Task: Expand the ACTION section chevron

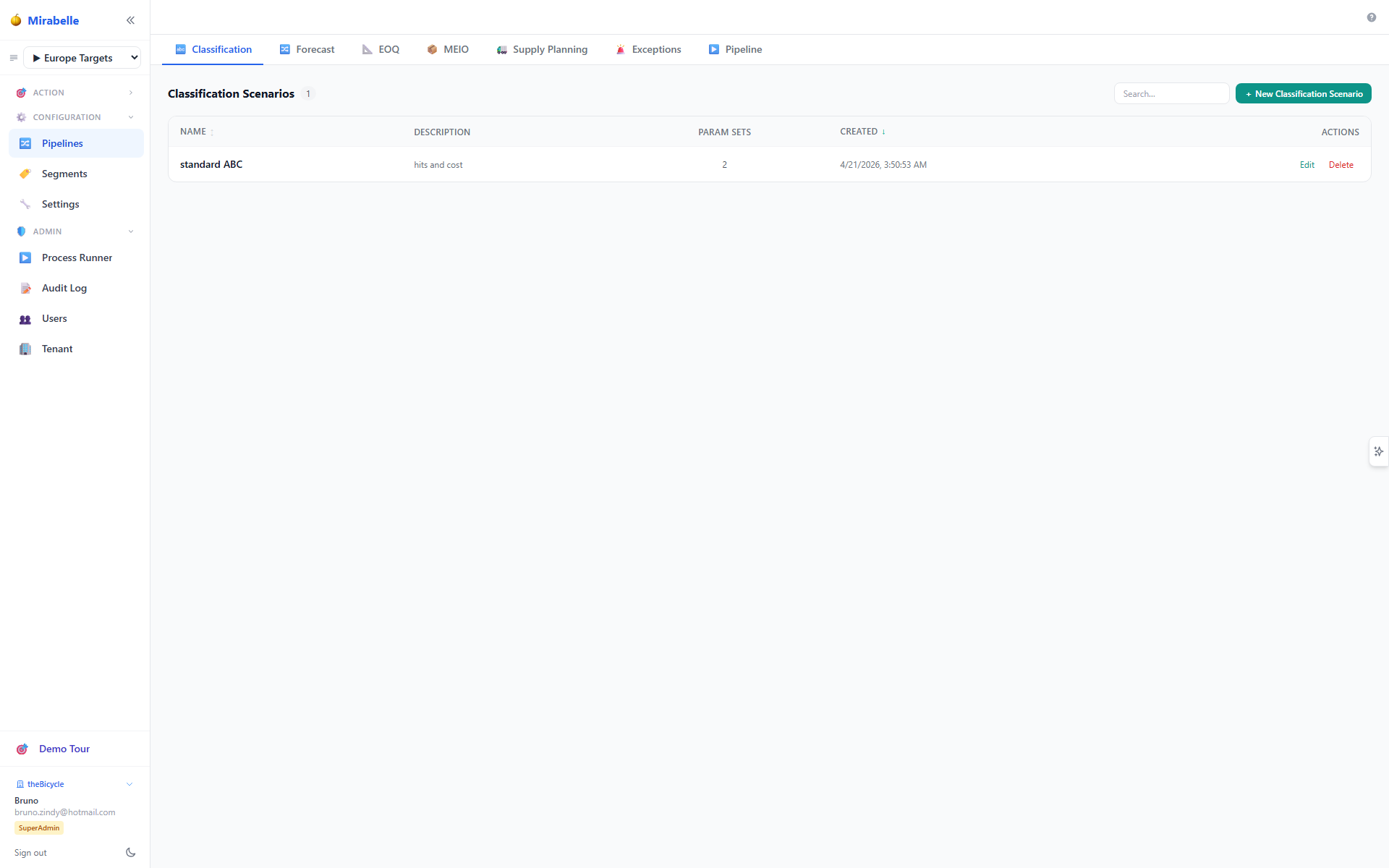Action: (x=131, y=93)
